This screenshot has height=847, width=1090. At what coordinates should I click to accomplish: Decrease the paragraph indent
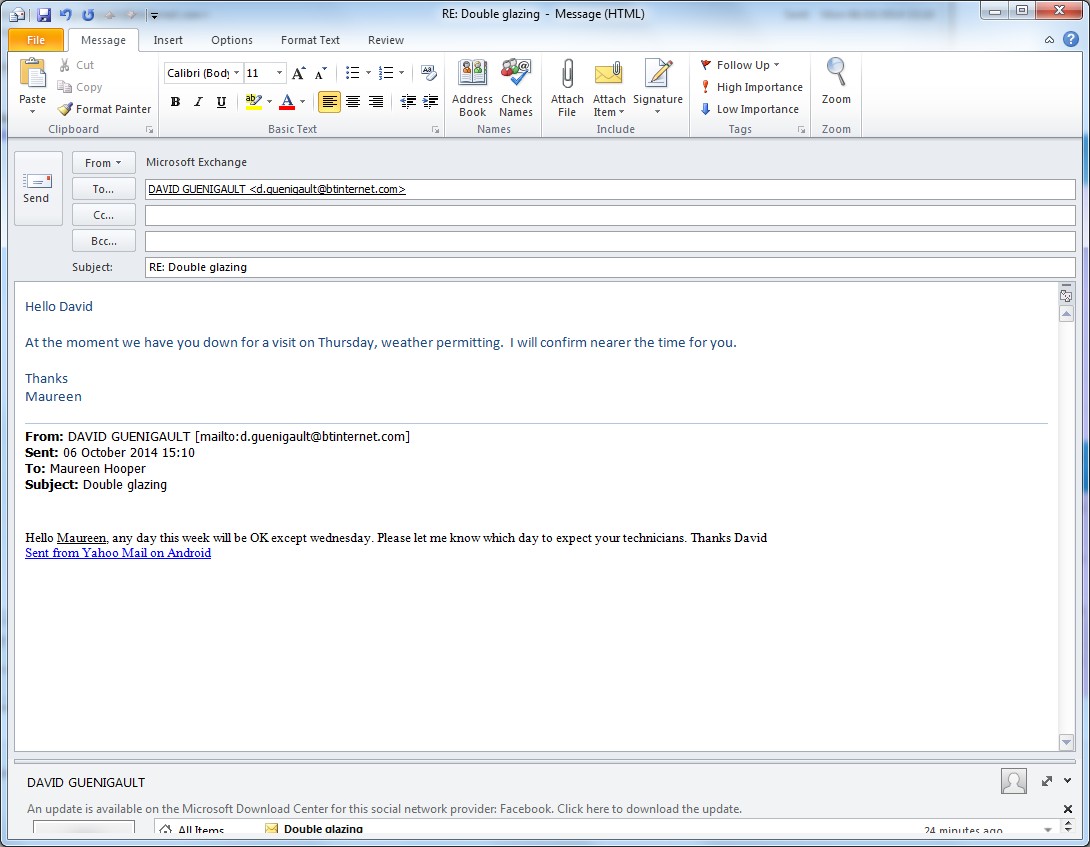[x=408, y=102]
